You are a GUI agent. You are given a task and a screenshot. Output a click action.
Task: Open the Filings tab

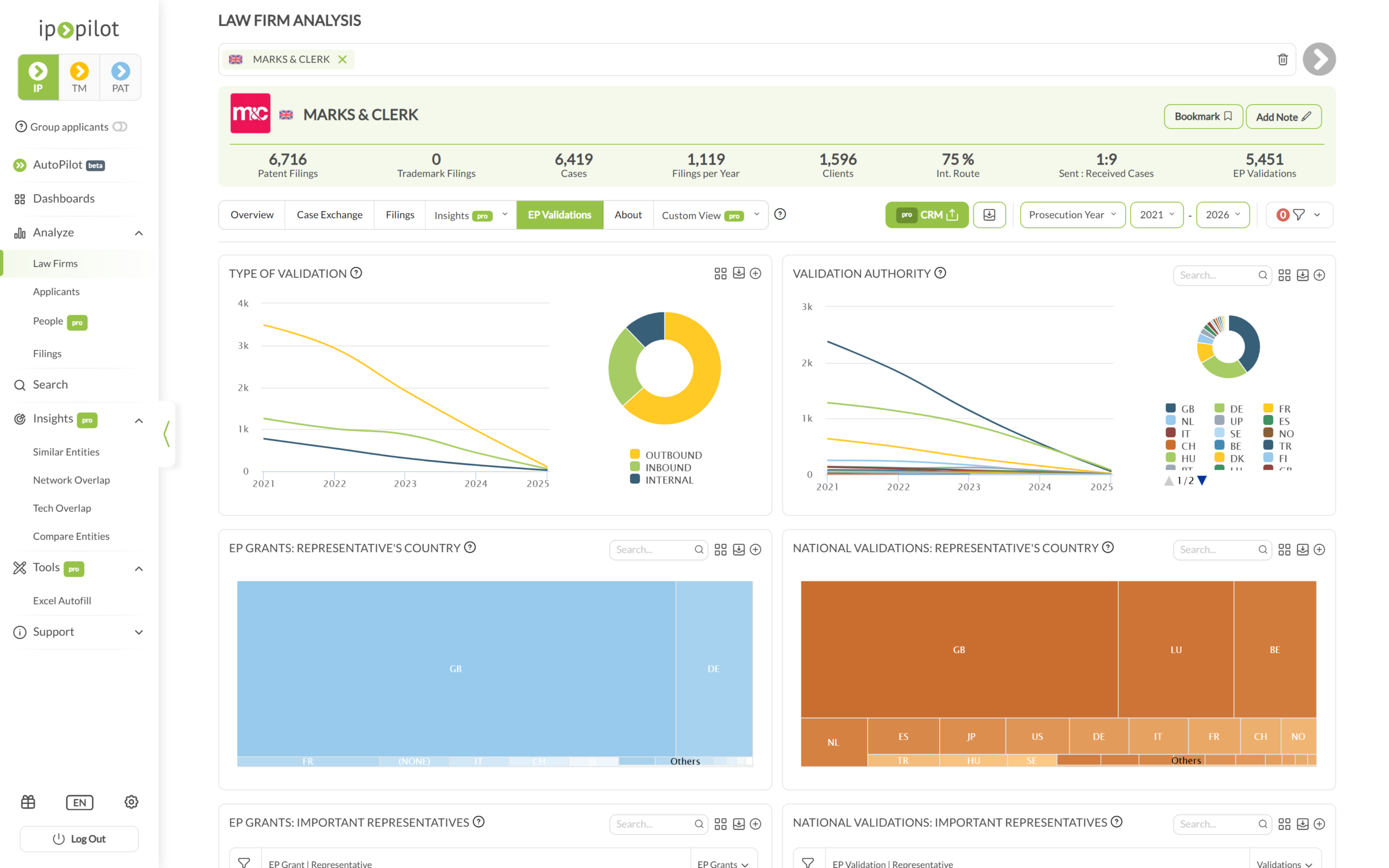[399, 215]
